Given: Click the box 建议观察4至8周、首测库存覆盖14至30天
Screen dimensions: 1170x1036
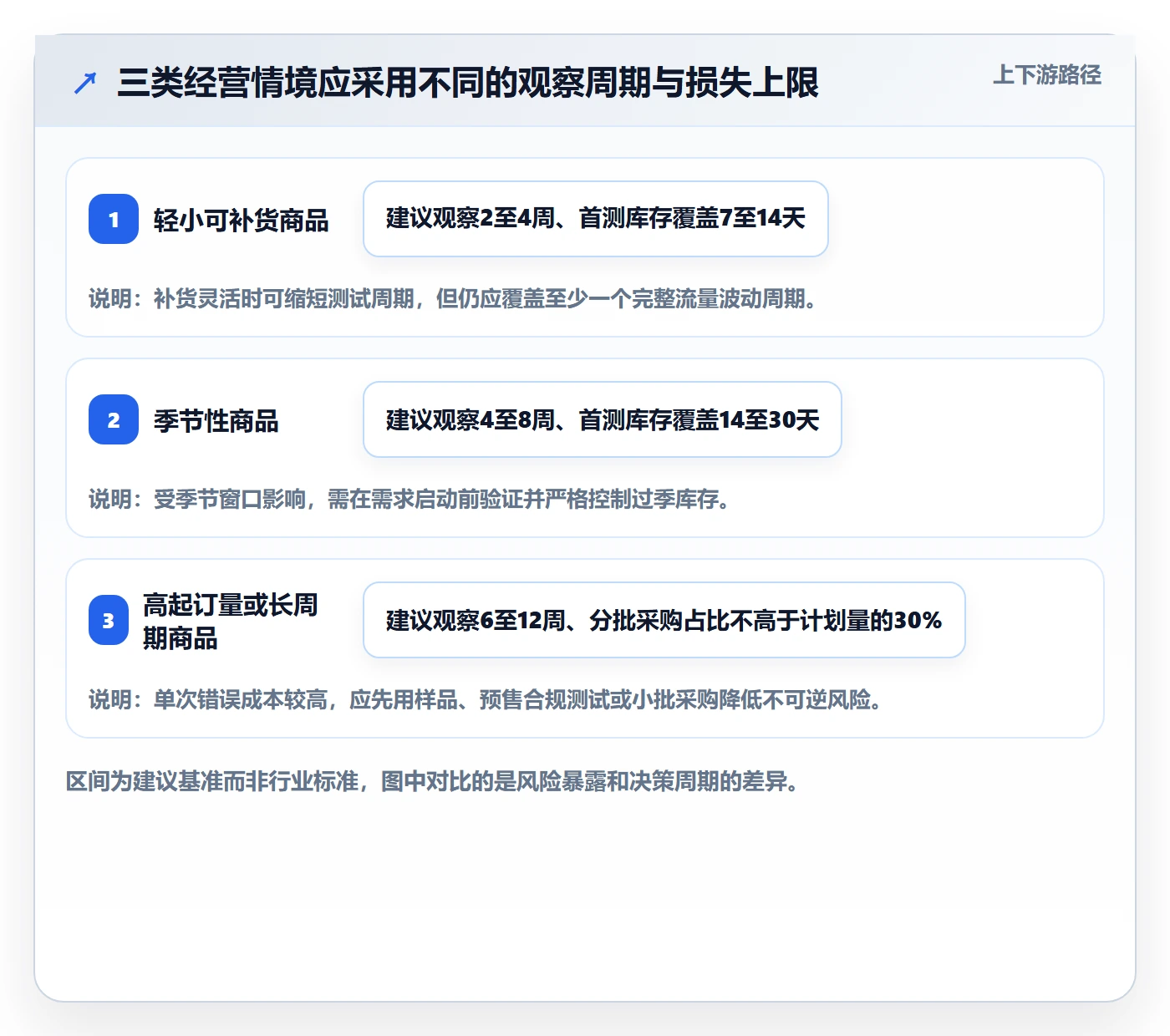Looking at the screenshot, I should (603, 419).
